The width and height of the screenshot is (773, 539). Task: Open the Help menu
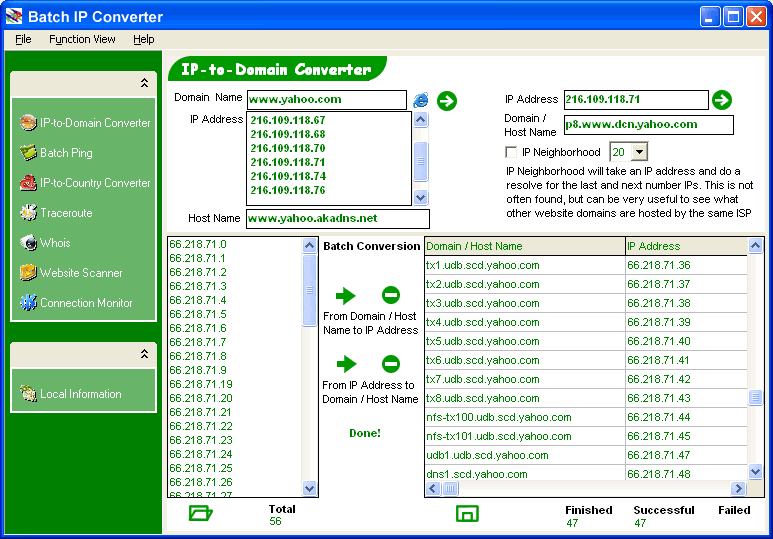143,39
